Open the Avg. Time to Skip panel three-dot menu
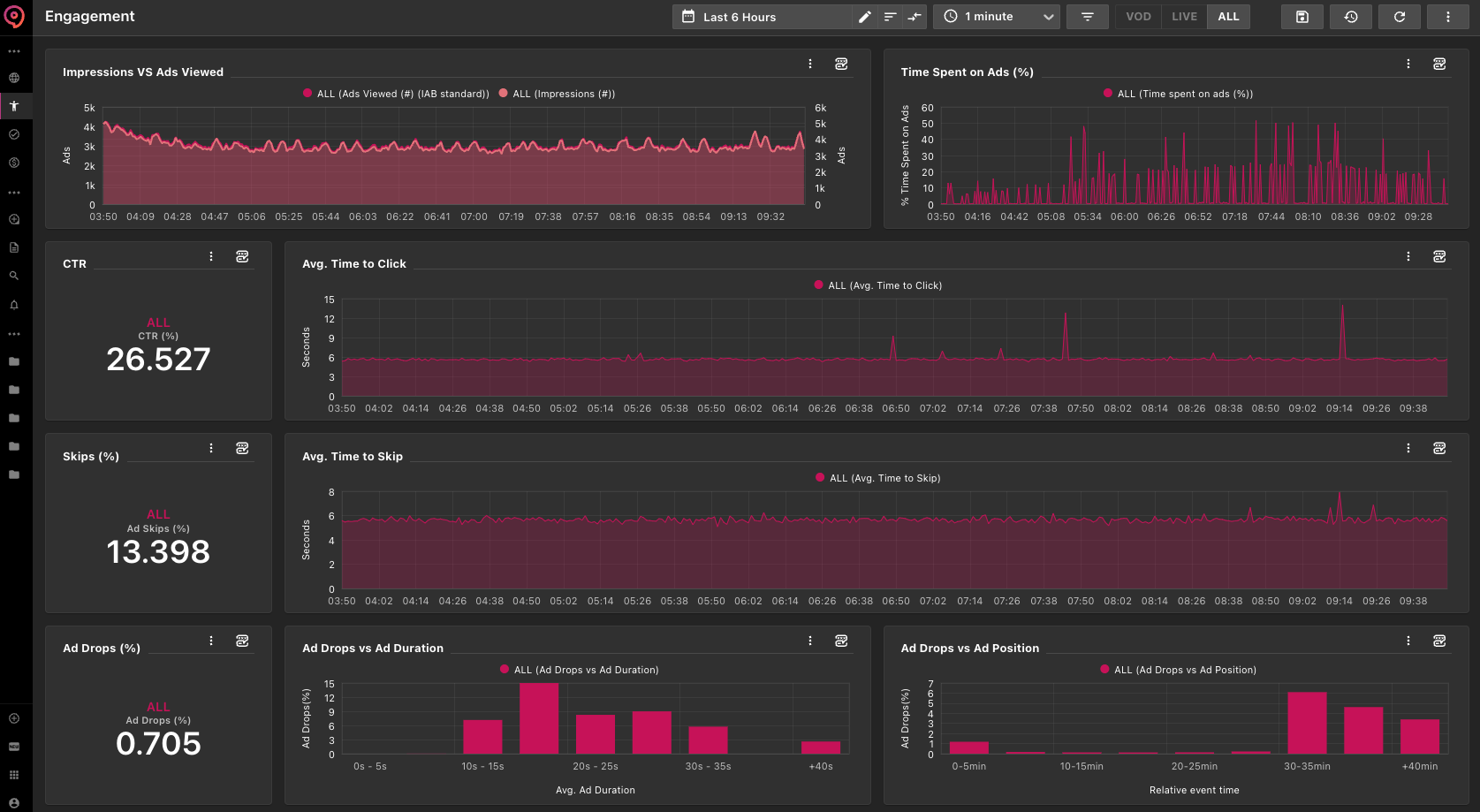This screenshot has width=1480, height=812. pos(1408,448)
